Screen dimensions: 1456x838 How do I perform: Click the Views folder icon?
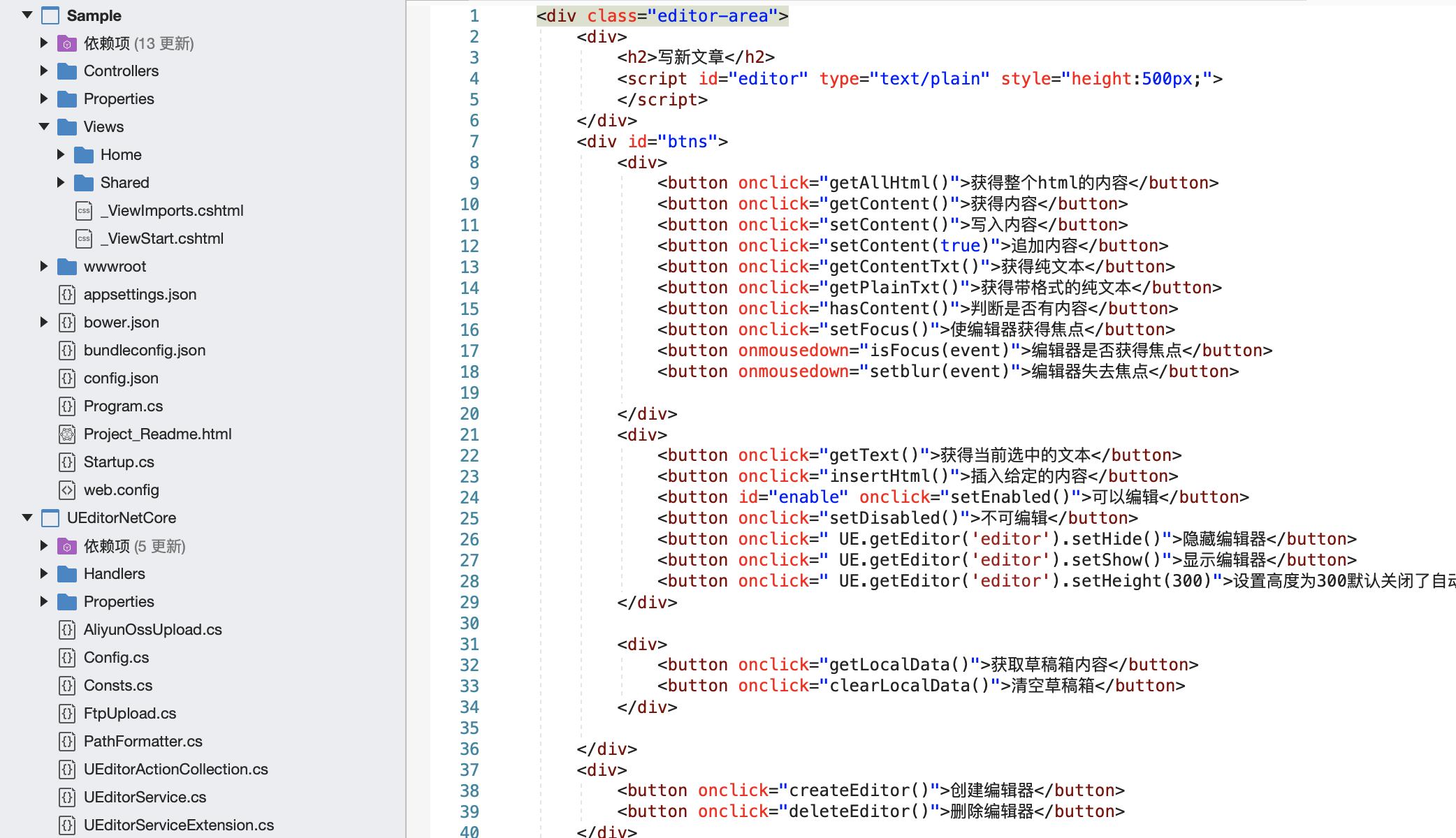coord(67,127)
